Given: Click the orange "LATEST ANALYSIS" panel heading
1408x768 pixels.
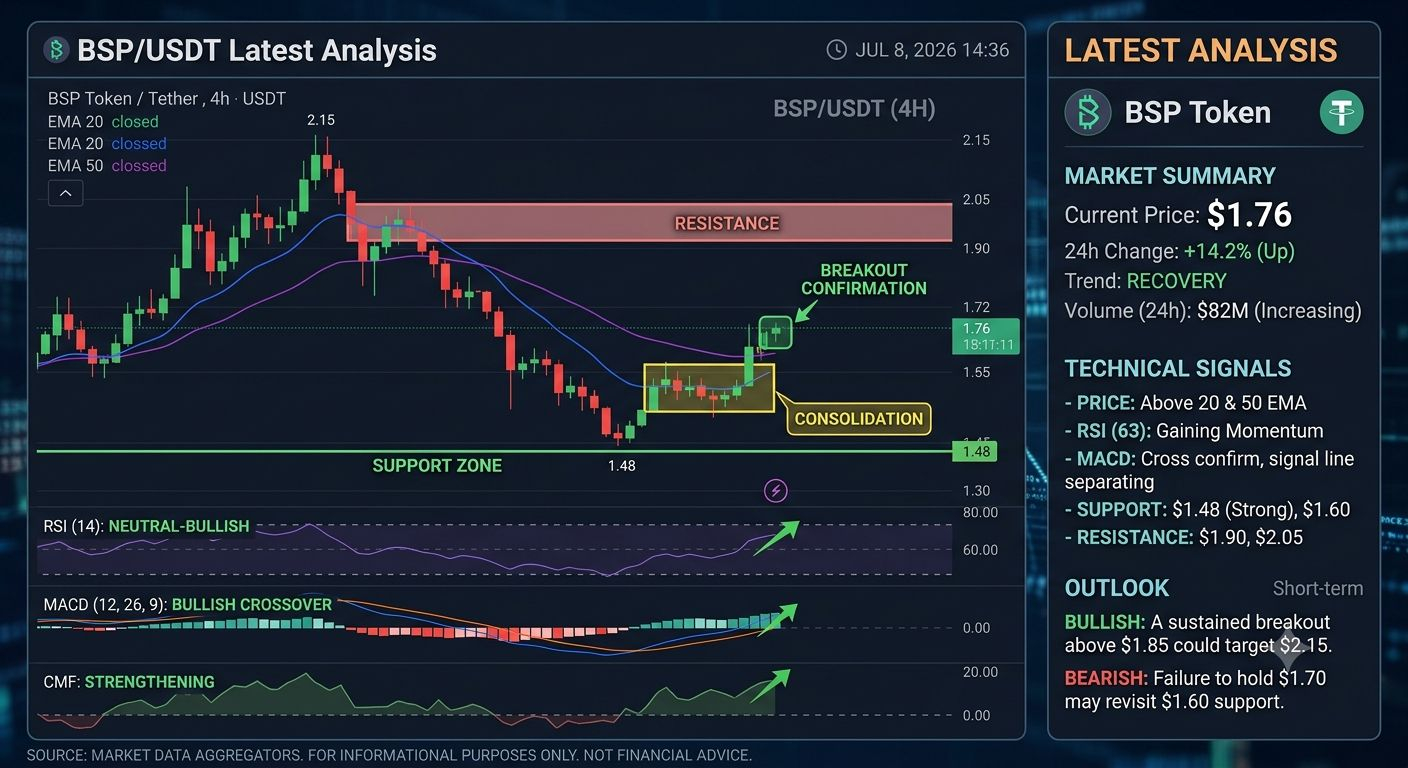Looking at the screenshot, I should click(x=1201, y=50).
